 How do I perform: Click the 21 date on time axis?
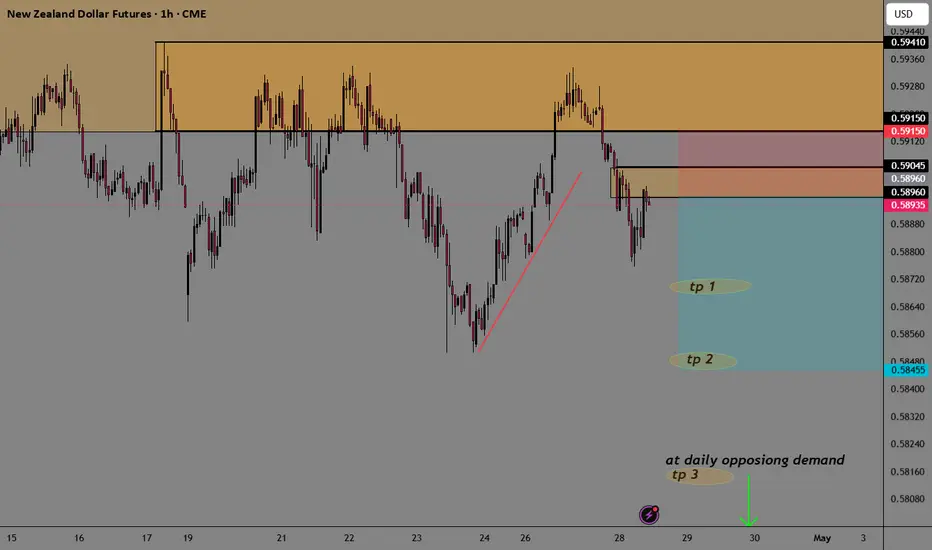point(281,538)
